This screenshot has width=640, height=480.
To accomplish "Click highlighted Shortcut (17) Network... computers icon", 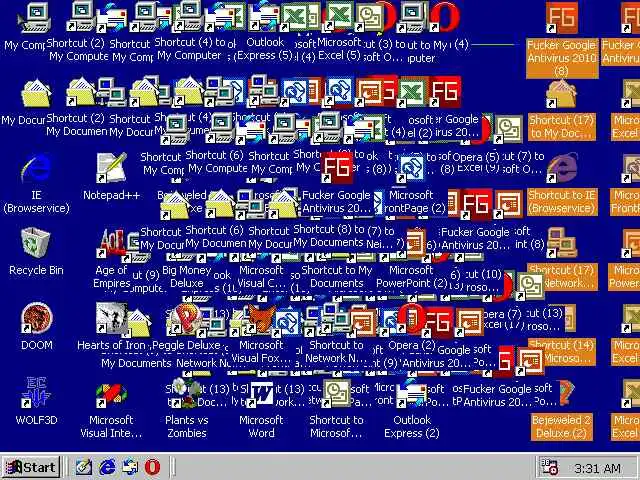I will pyautogui.click(x=562, y=243).
